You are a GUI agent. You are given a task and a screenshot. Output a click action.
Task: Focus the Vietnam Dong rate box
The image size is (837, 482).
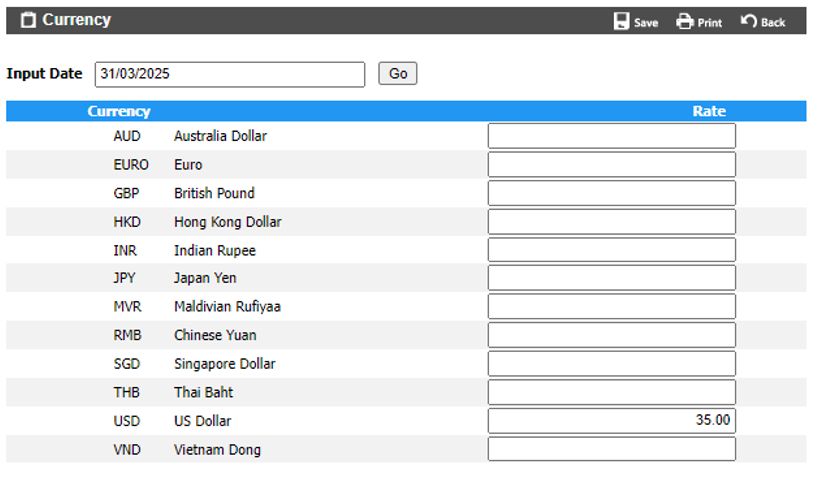point(611,449)
